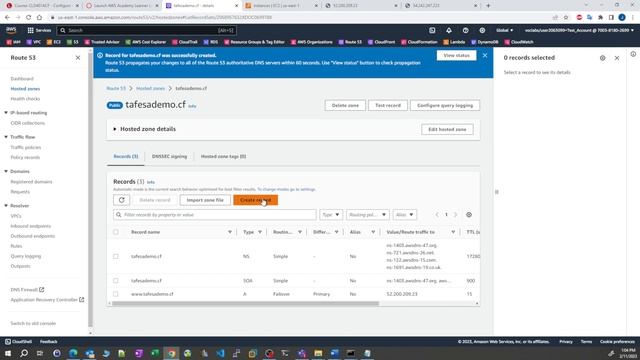Open the notifications bell
This screenshot has height=360, width=640.
(x=449, y=30)
